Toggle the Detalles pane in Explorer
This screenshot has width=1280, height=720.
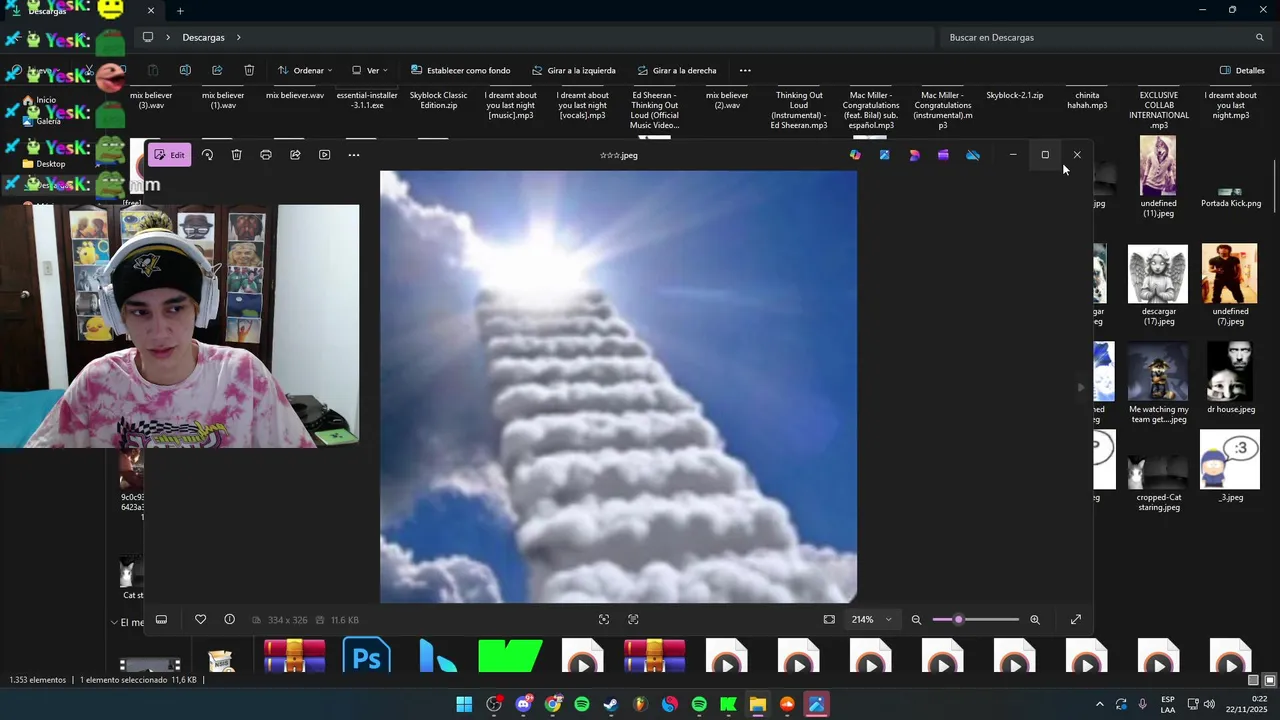pyautogui.click(x=1242, y=70)
